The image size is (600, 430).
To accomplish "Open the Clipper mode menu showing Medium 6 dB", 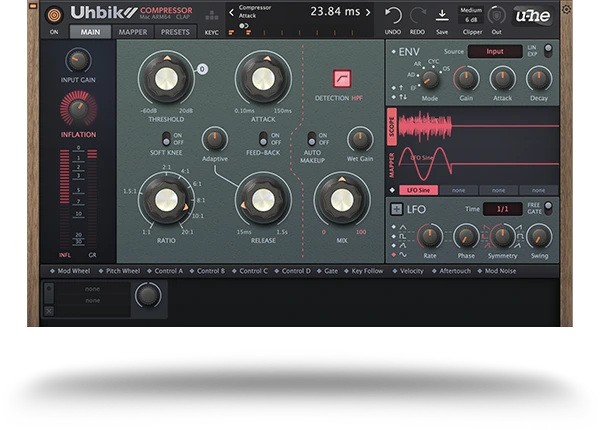I will pyautogui.click(x=471, y=14).
